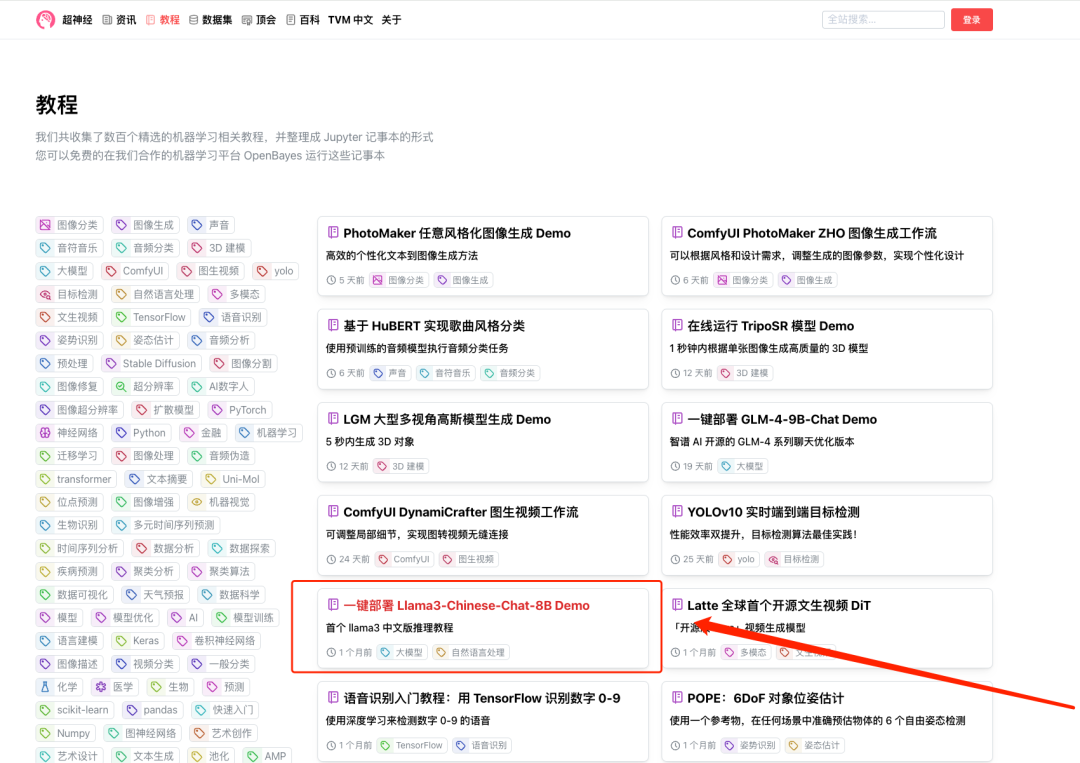The image size is (1080, 763).
Task: Open 基于 HuBERT 实现歌曲风格分类 tutorial
Action: point(434,326)
